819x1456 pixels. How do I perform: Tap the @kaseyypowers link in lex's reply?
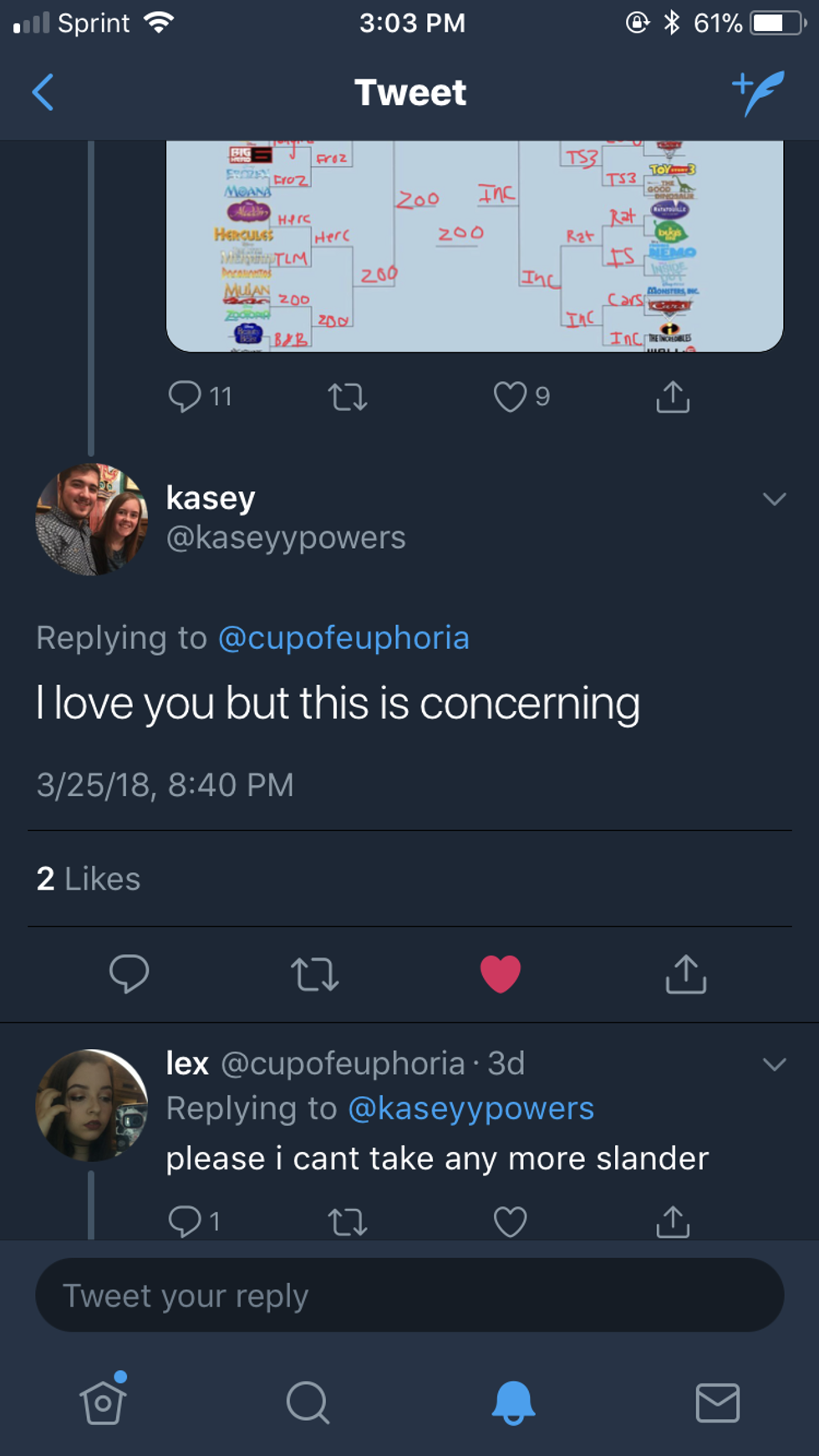pos(471,1108)
